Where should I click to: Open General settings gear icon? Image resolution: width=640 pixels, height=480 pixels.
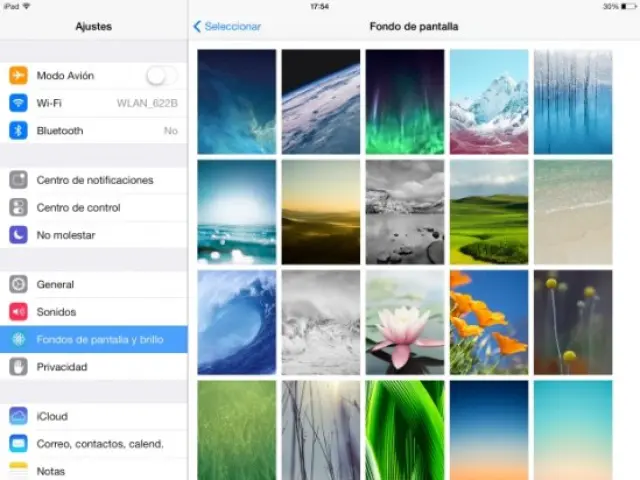click(18, 284)
